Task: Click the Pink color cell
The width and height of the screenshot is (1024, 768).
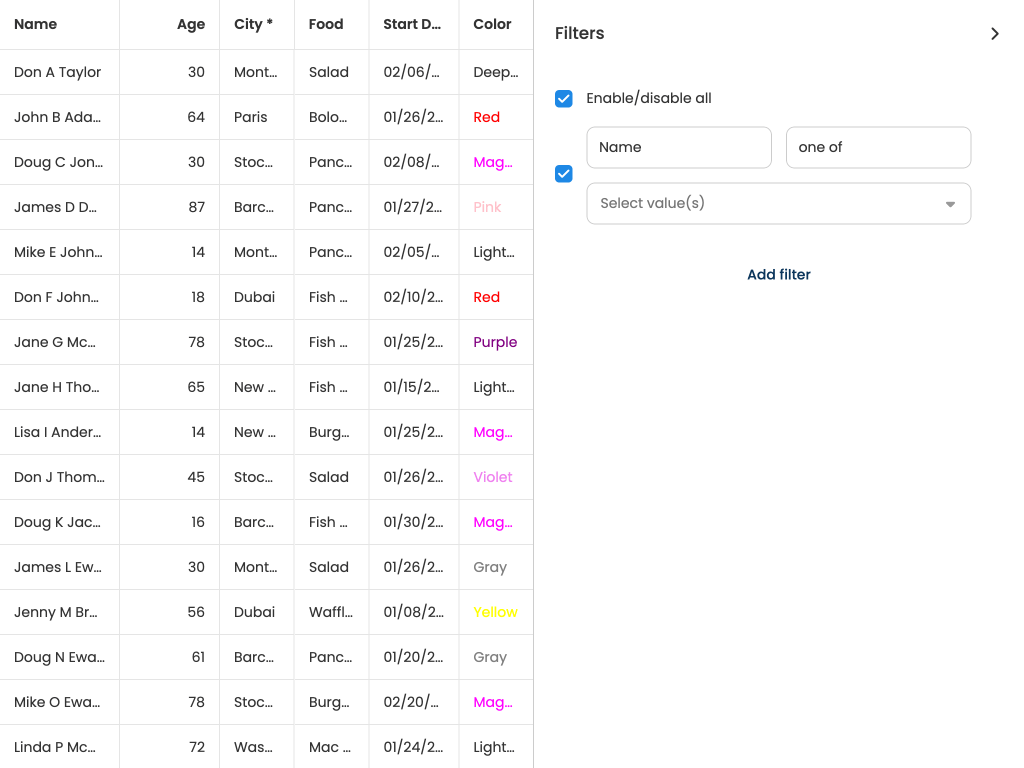Action: [487, 207]
